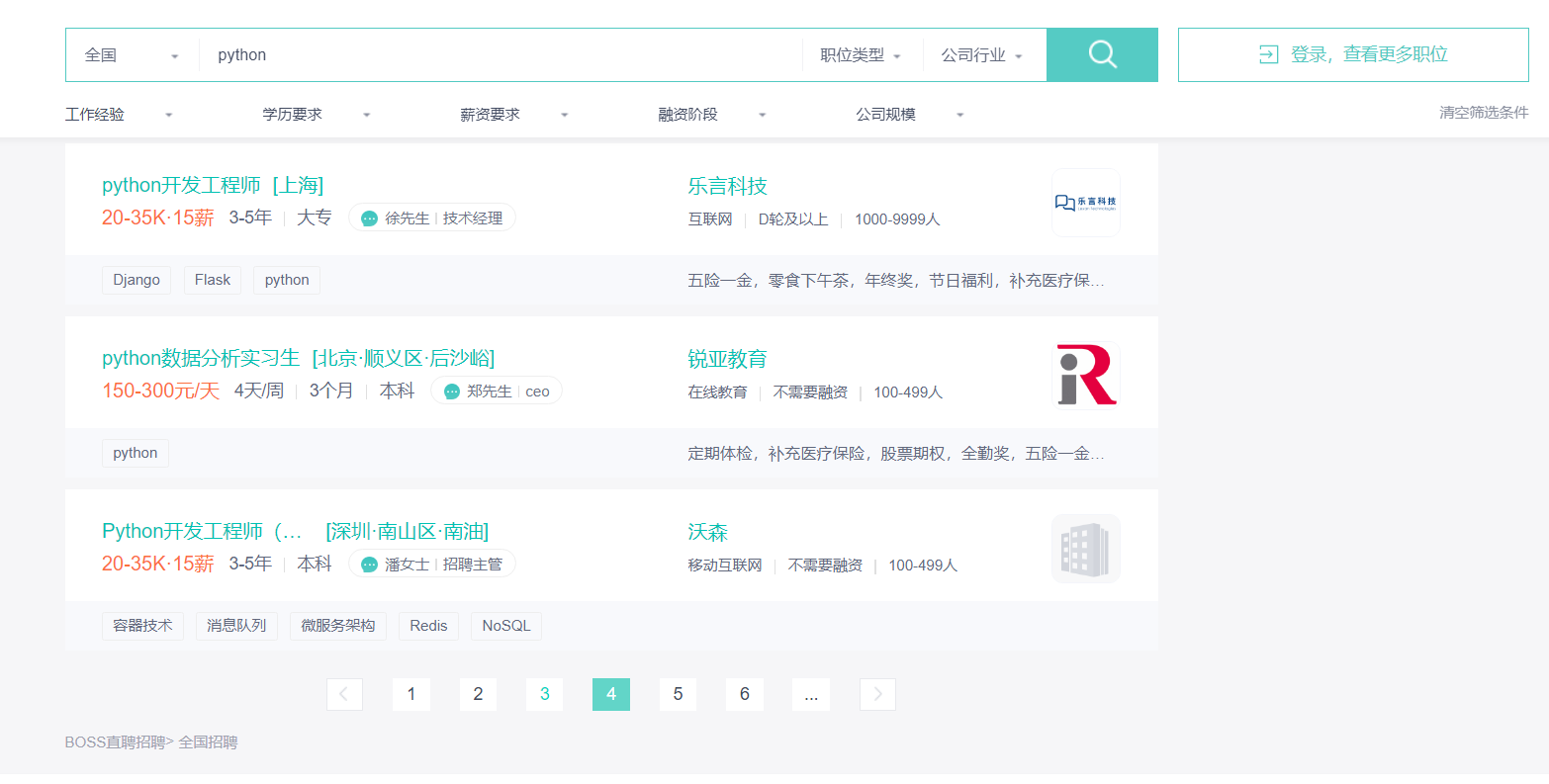Open the 薪资要求 filter
This screenshot has width=1549, height=784.
click(514, 115)
